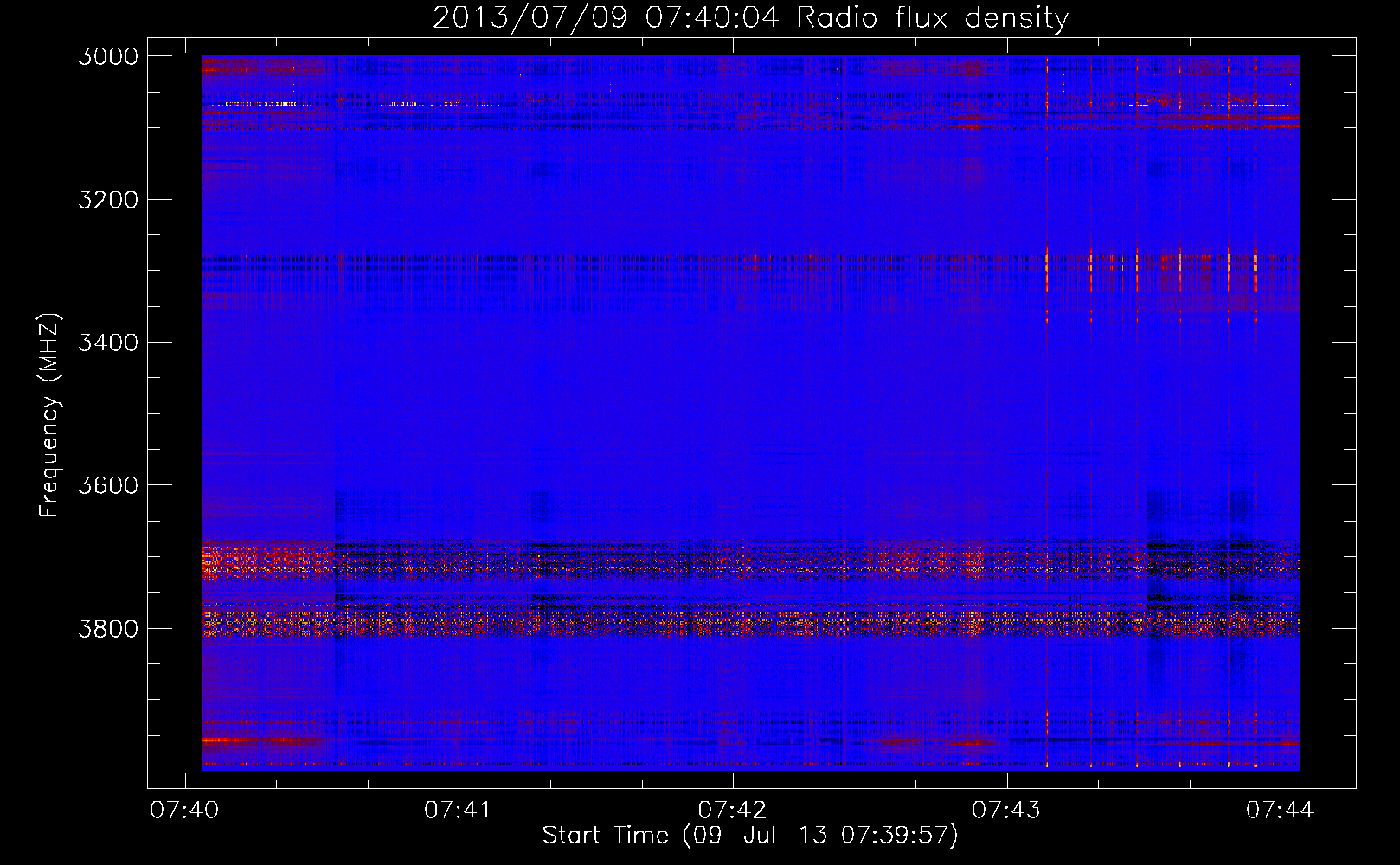Click the 07:44 time tick label
Image resolution: width=1400 pixels, height=865 pixels.
pos(1280,810)
